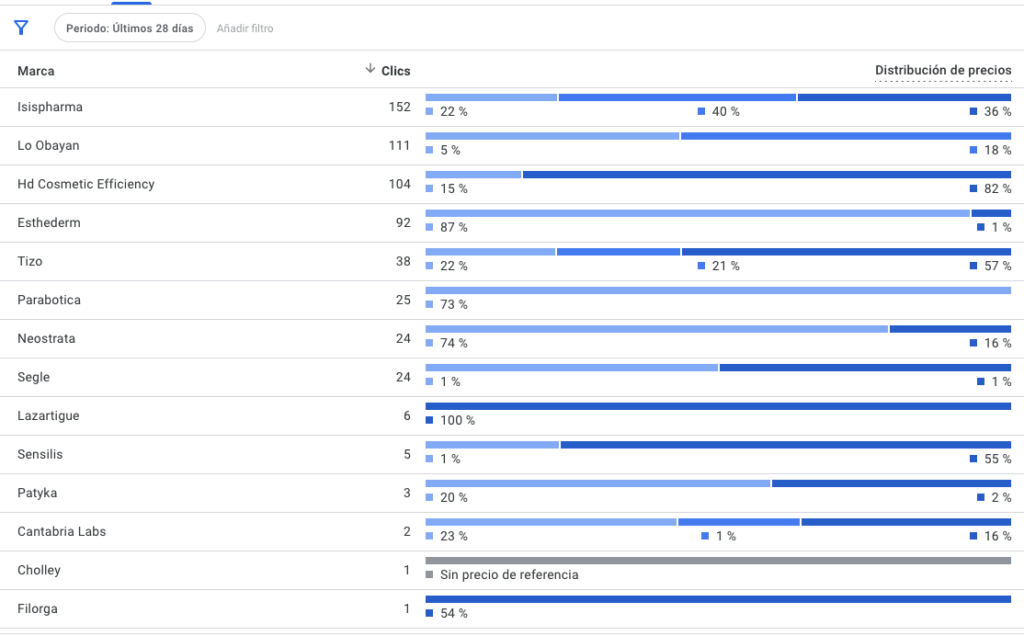Screen dimensions: 1024x636
Task: Click the 104 clicks value
Action: pyautogui.click(x=400, y=184)
